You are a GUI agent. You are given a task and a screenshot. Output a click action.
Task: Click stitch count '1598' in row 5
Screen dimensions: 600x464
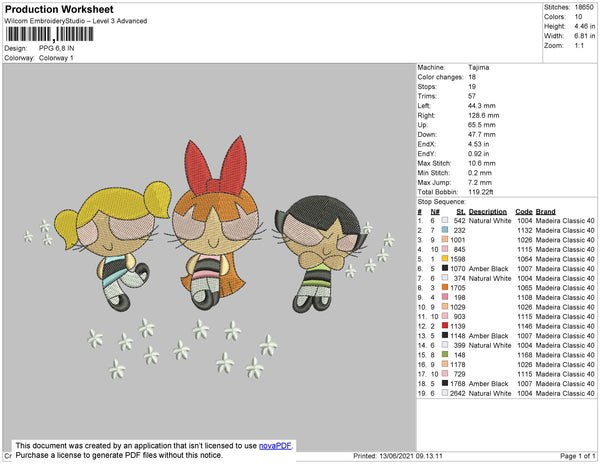458,259
